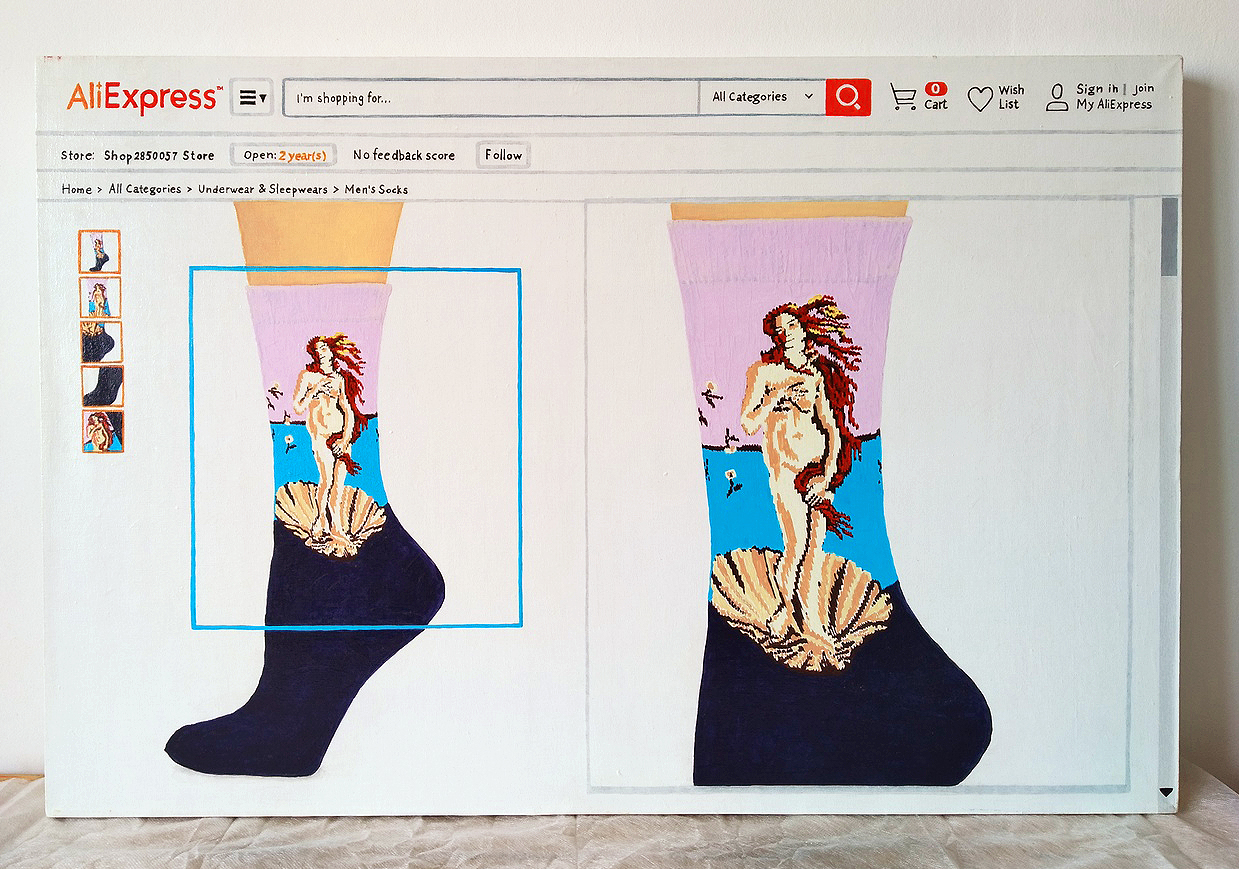
Task: Open the Shop2850057 Store link
Action: pos(159,155)
